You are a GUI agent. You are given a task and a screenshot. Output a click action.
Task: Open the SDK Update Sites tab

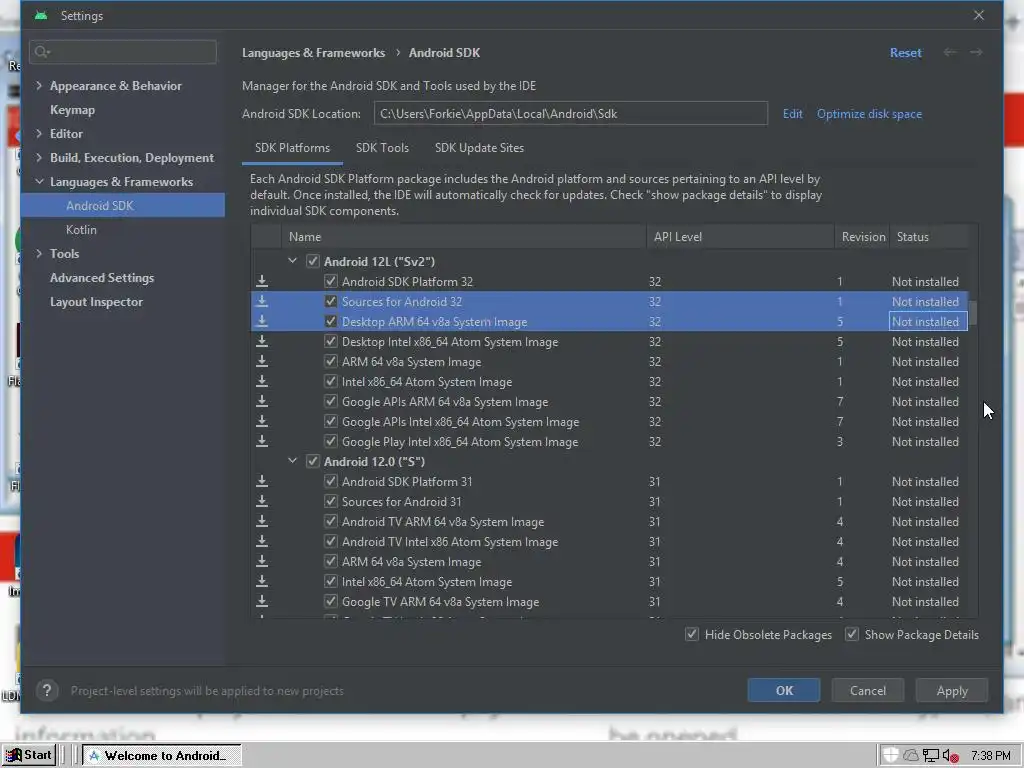[479, 148]
